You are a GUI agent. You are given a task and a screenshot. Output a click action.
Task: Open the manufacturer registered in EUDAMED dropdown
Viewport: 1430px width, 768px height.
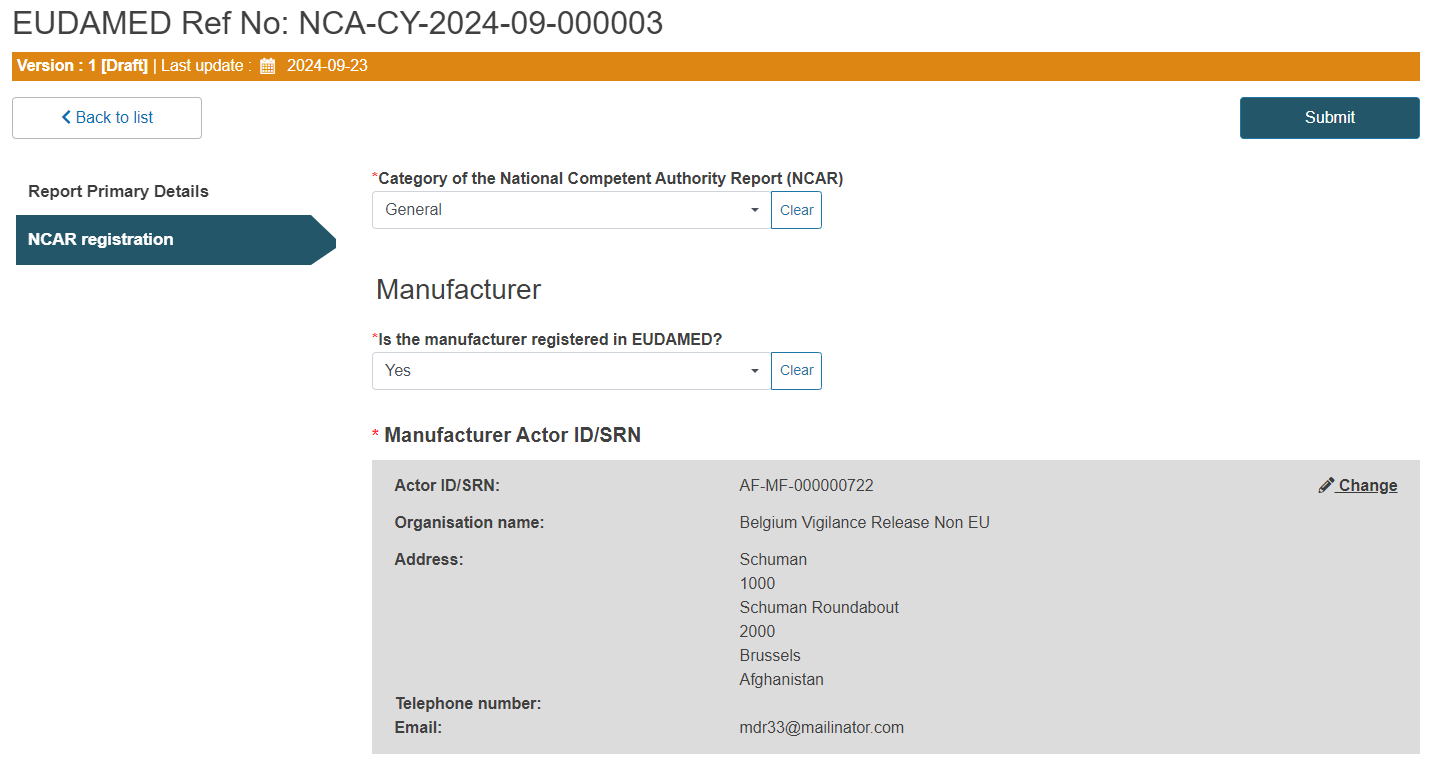(571, 371)
